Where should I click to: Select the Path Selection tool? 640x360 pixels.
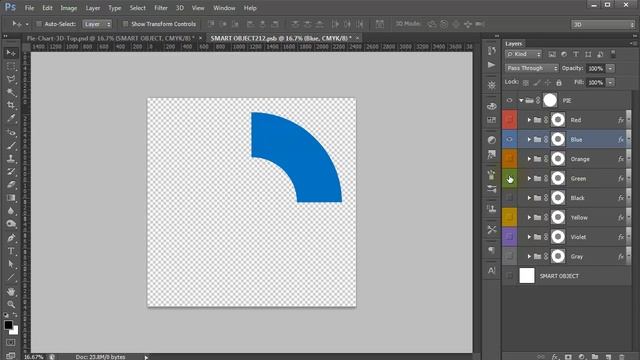coord(11,264)
